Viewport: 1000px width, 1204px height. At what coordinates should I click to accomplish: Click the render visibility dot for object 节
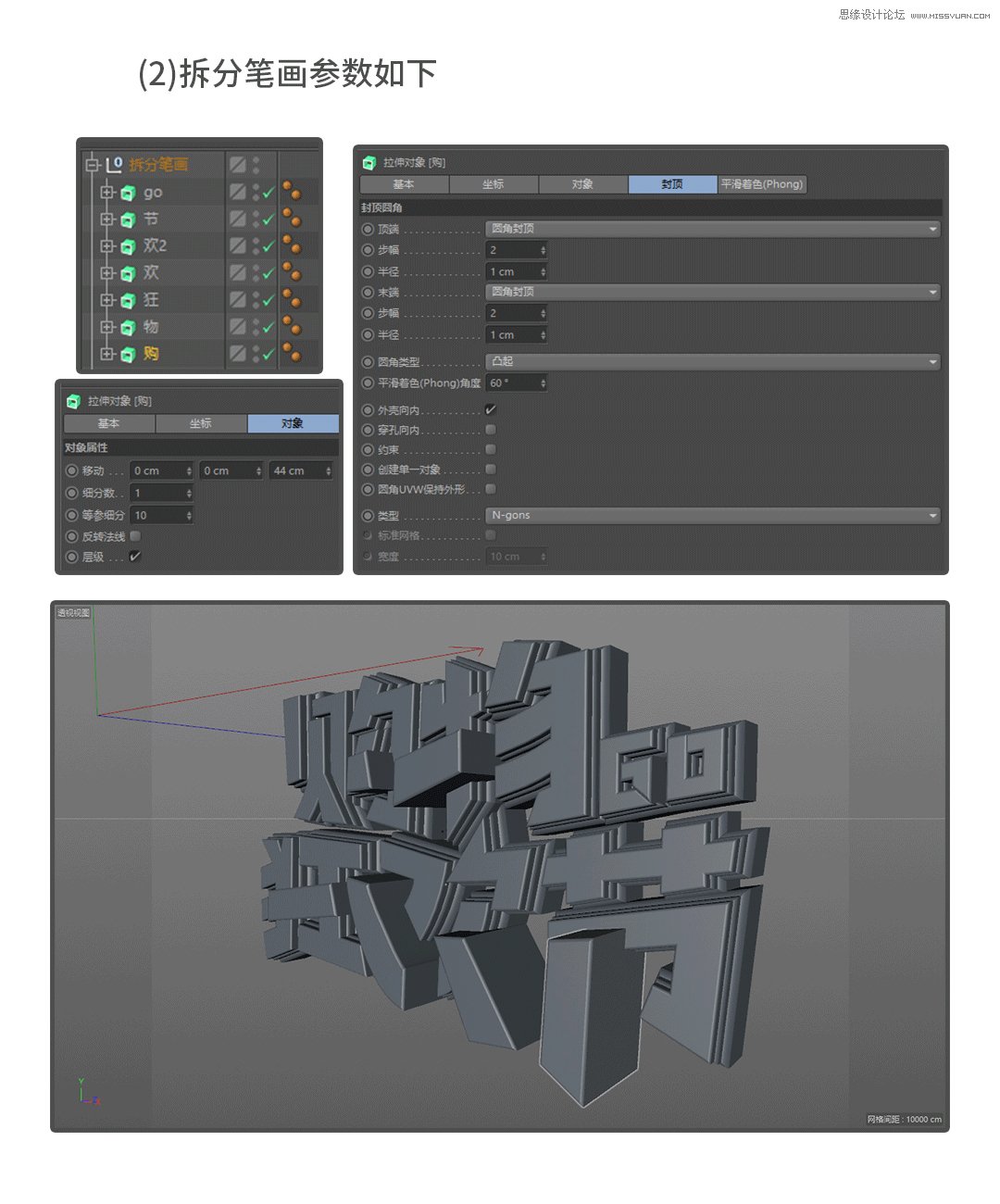256,223
